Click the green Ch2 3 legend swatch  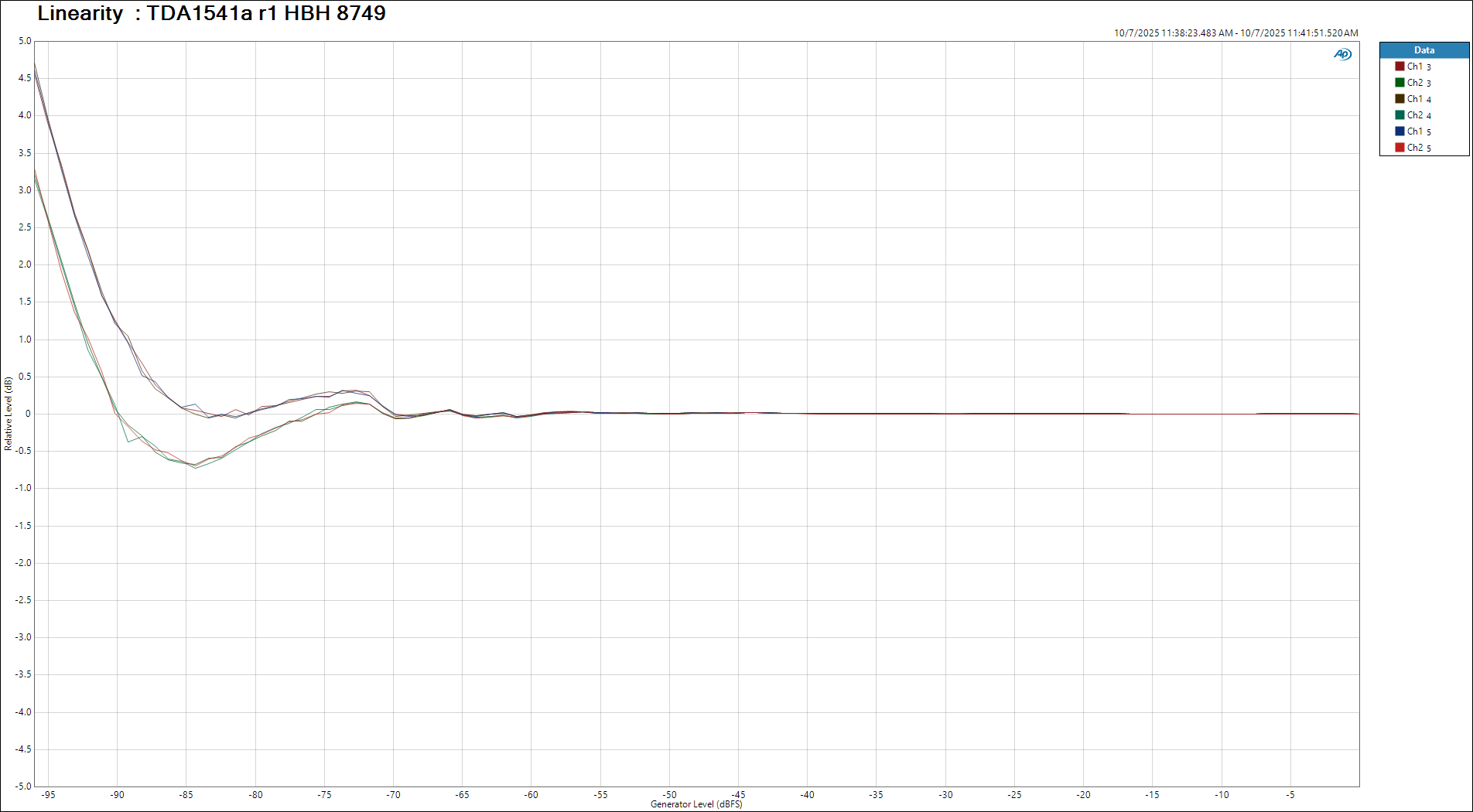1400,83
